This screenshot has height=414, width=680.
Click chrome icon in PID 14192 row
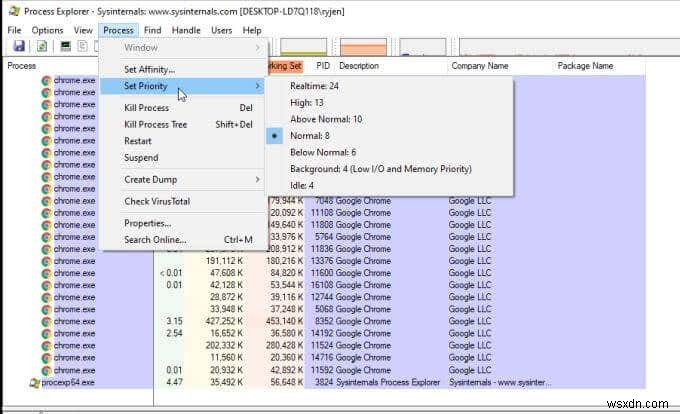[46, 334]
